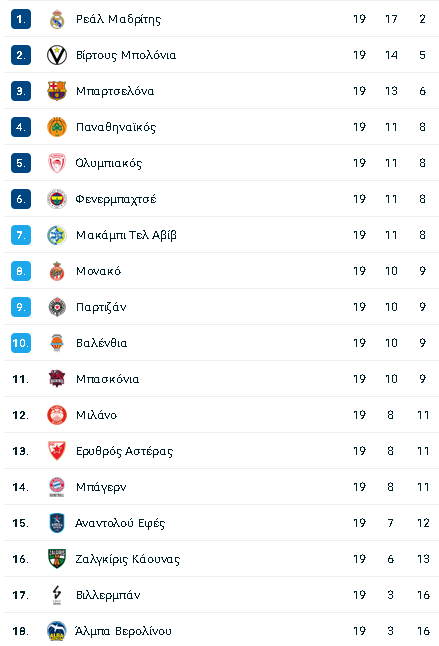Click the light-blue rank 10 badge
This screenshot has width=439, height=646.
pyautogui.click(x=21, y=343)
